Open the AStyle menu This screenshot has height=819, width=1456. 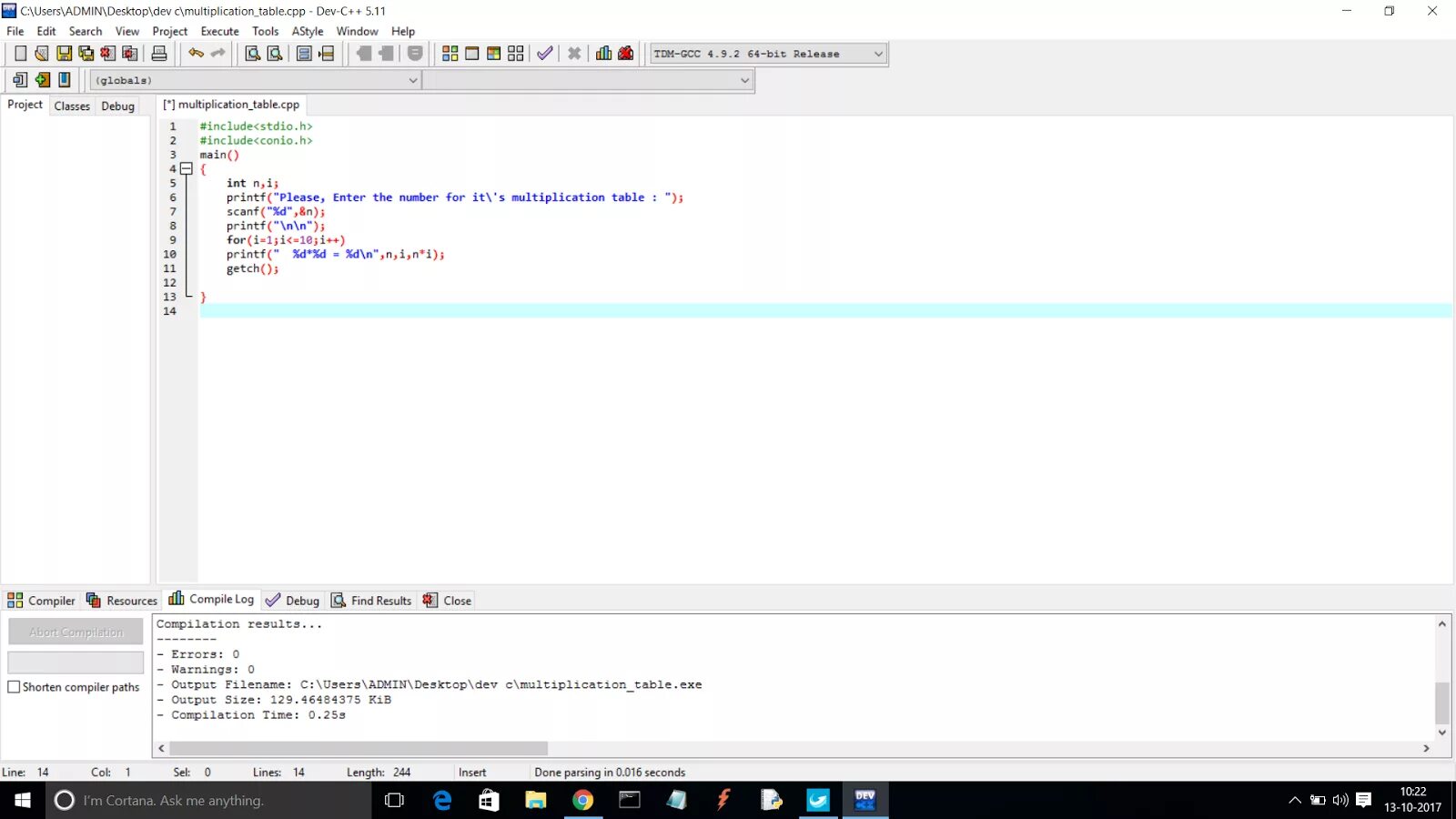pos(308,31)
